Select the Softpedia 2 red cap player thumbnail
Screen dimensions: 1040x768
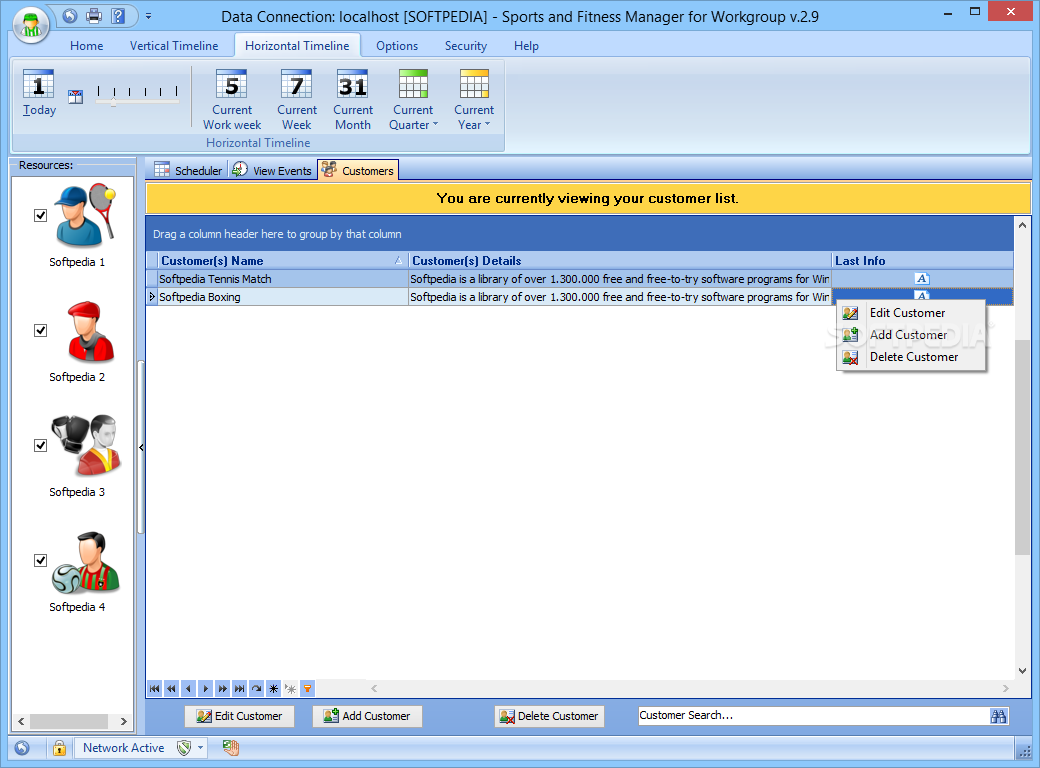coord(90,332)
